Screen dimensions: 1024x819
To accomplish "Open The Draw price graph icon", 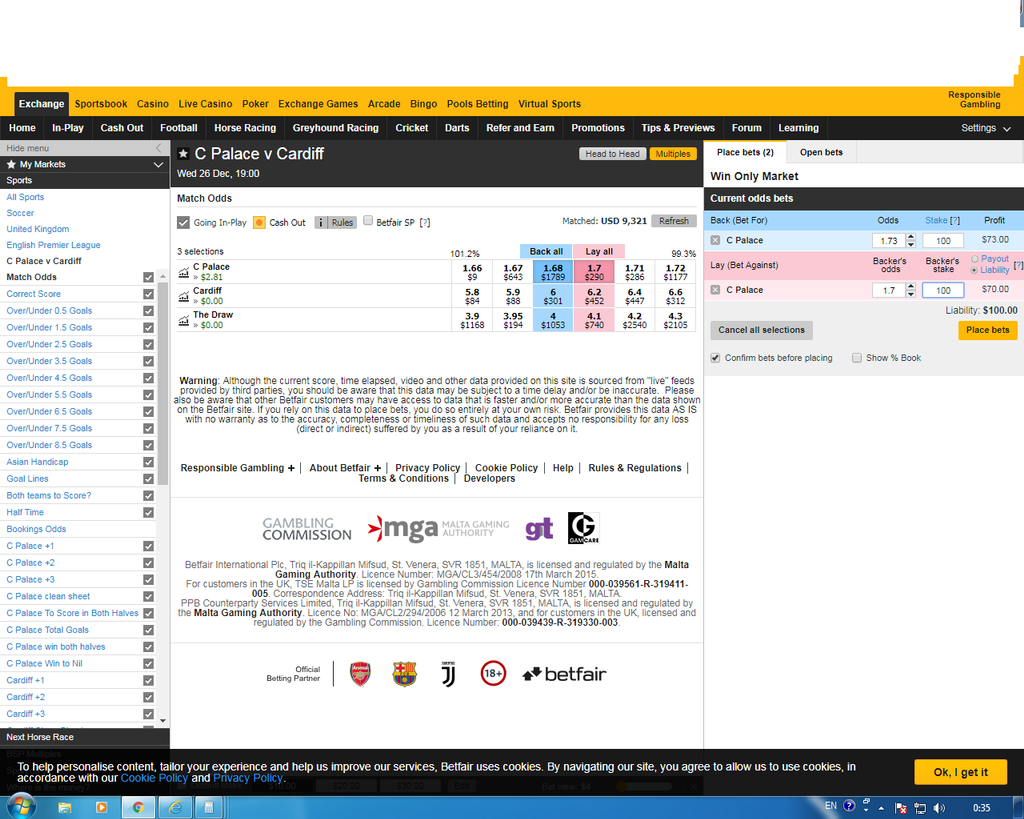I will [x=184, y=320].
